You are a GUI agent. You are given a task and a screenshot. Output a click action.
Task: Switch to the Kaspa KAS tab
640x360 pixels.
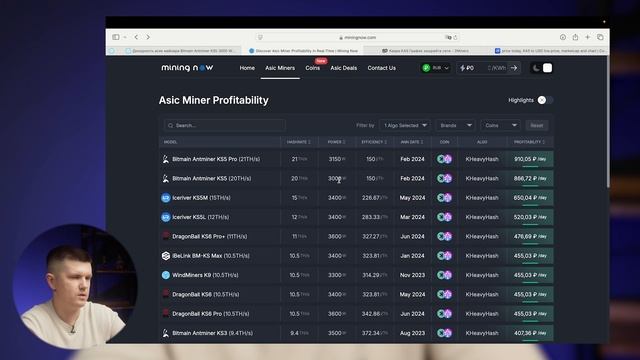click(x=425, y=51)
